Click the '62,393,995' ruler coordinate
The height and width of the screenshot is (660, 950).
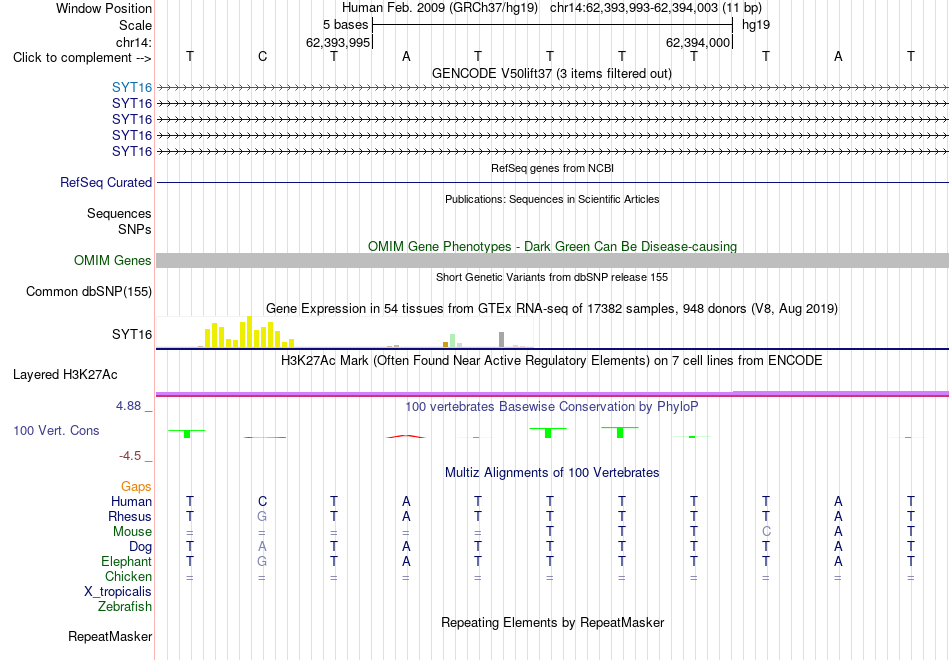[x=337, y=42]
